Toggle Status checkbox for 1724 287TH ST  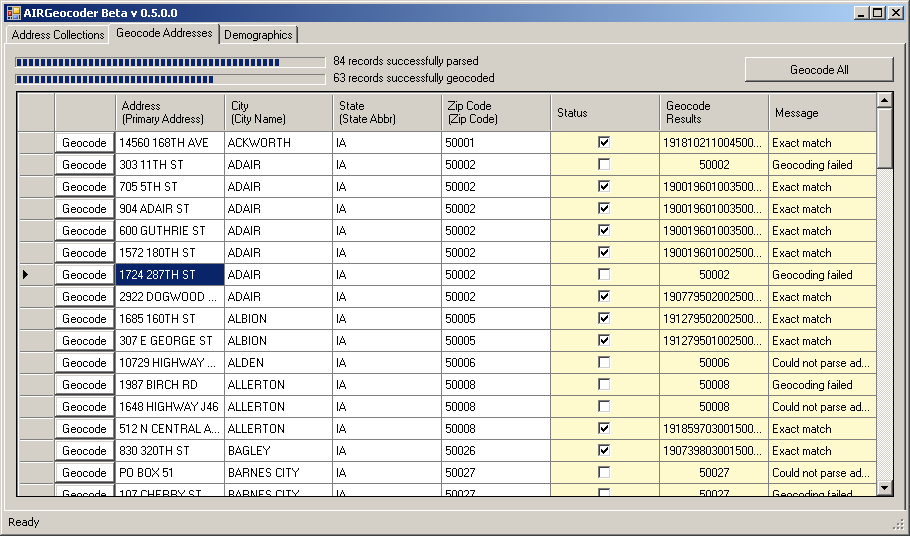coord(603,275)
